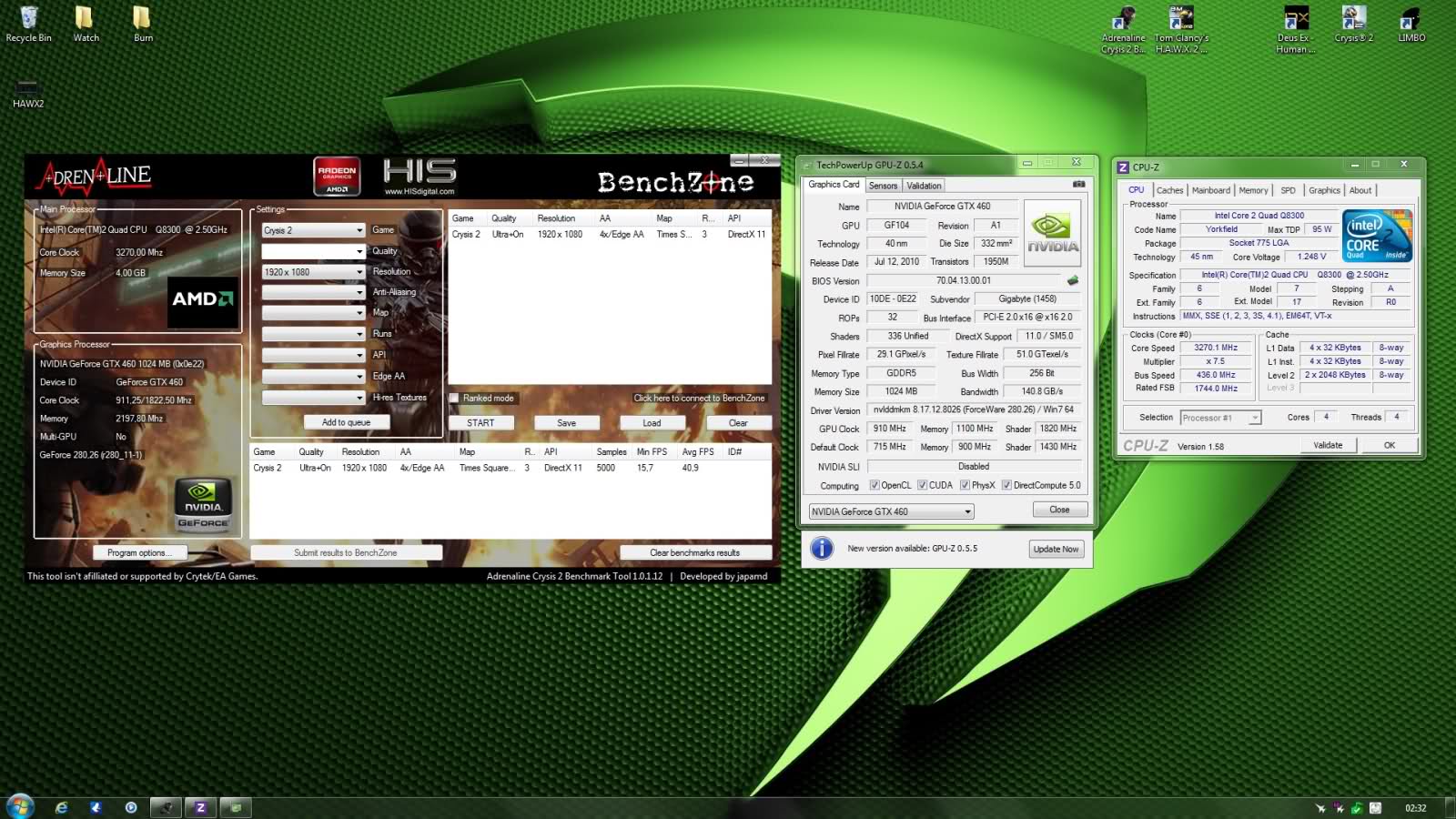
Task: Open the Burn folder on desktop
Action: click(x=143, y=25)
